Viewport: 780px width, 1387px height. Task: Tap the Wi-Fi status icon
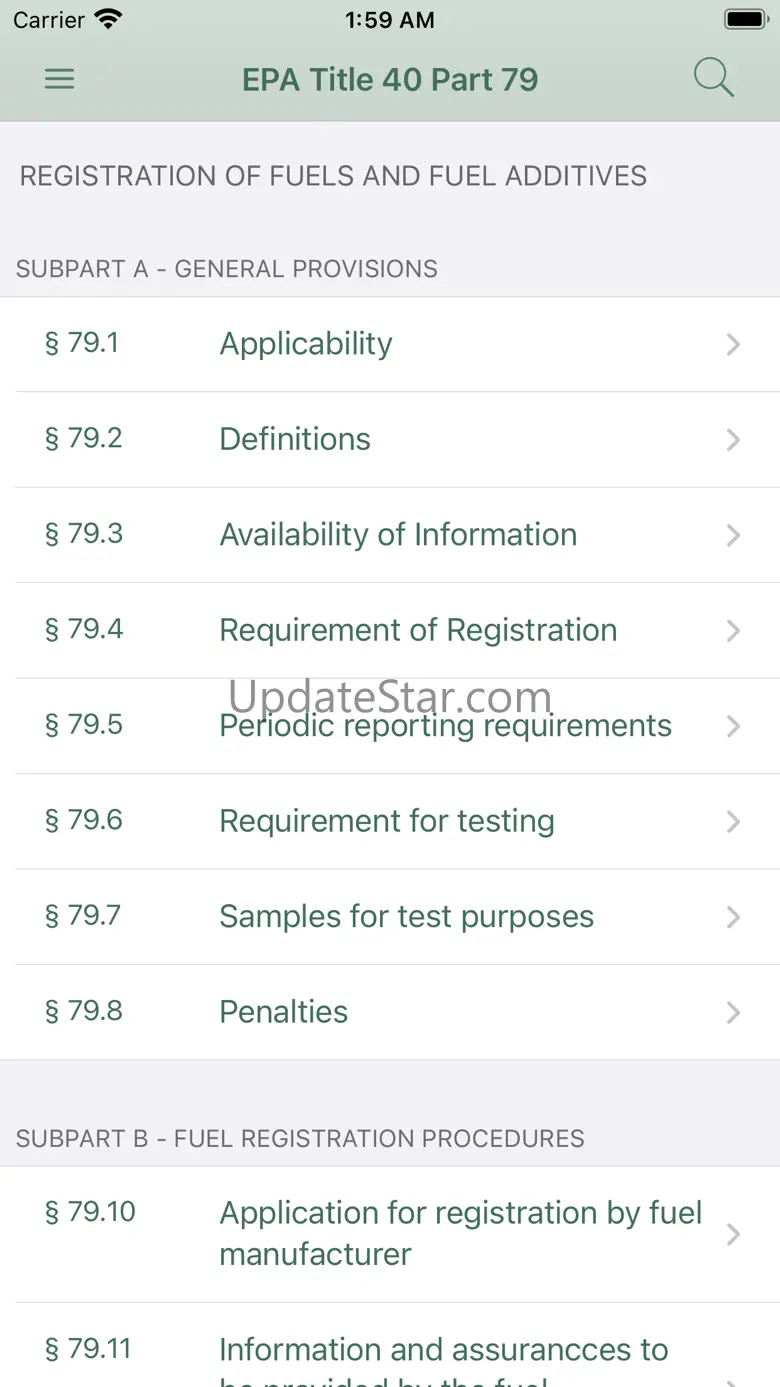(x=107, y=20)
